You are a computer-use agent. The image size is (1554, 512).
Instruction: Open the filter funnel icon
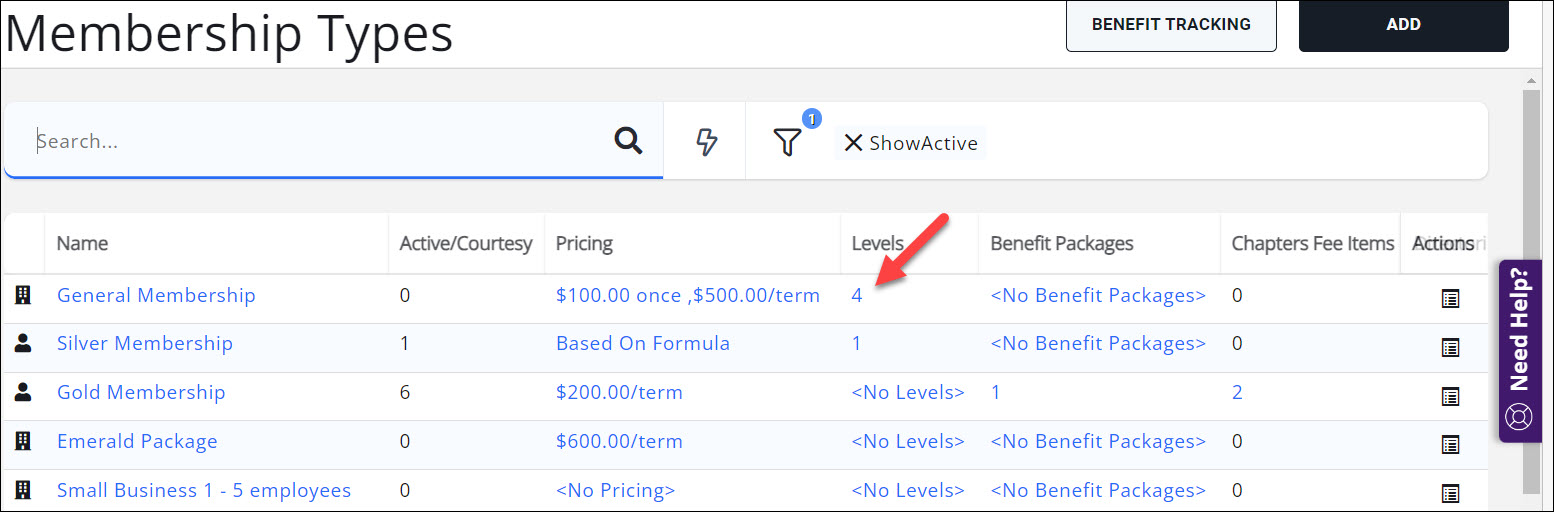[x=788, y=142]
